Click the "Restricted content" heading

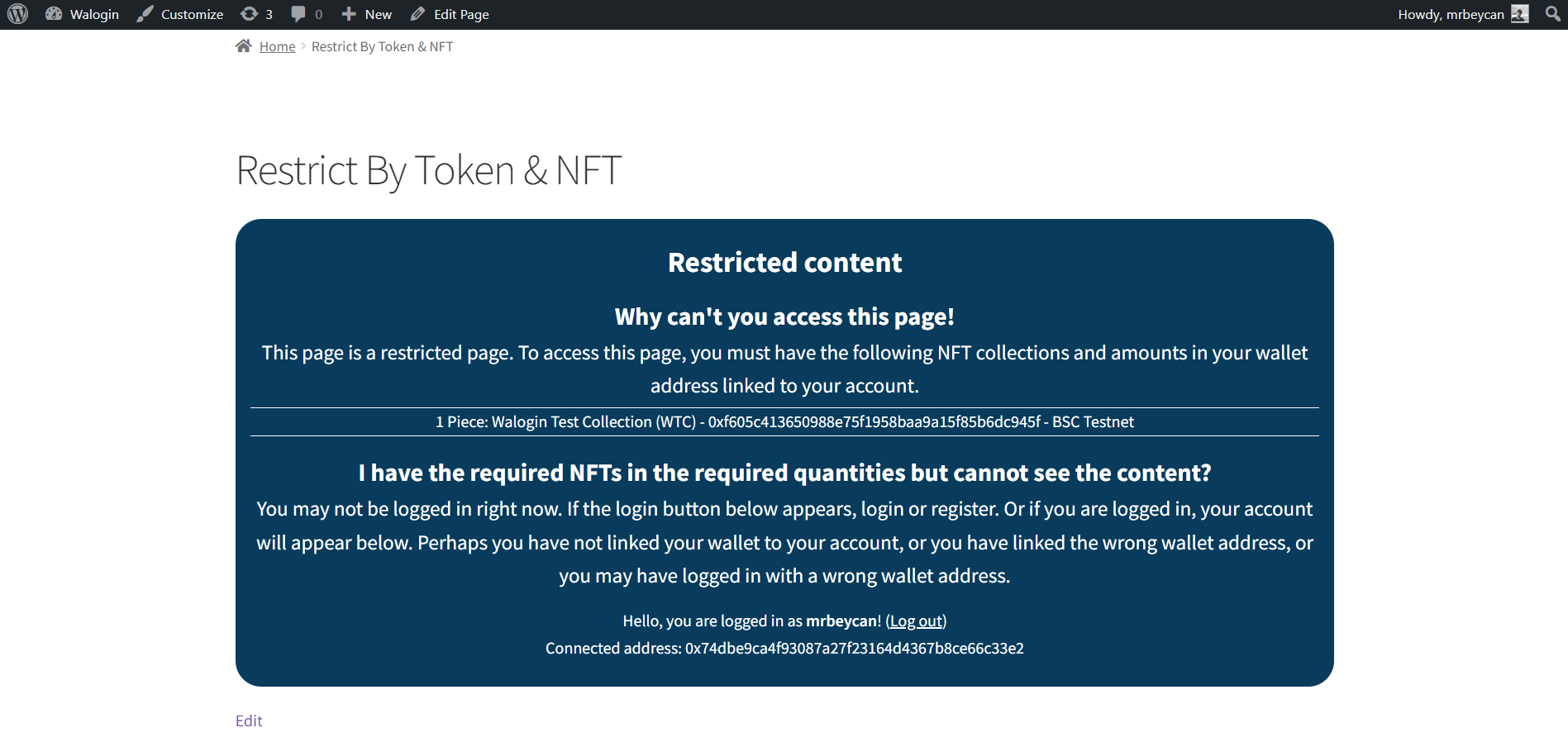tap(784, 263)
